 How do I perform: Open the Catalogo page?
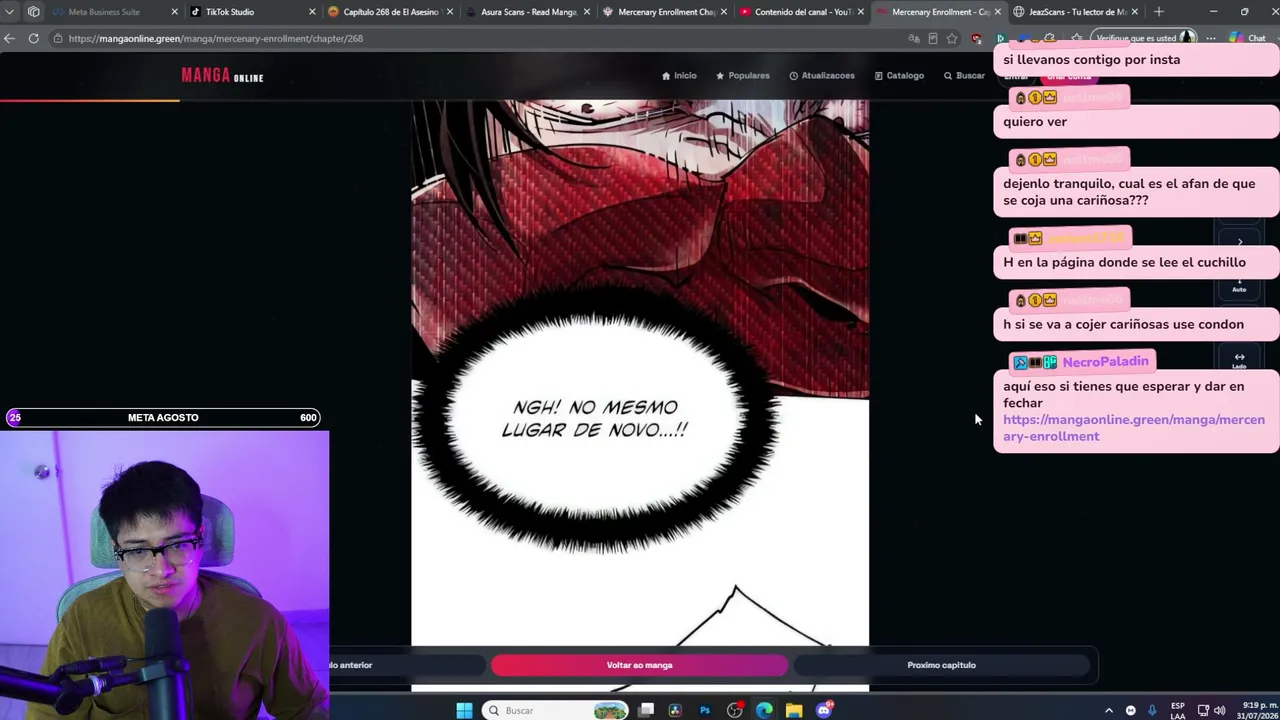[x=899, y=76]
